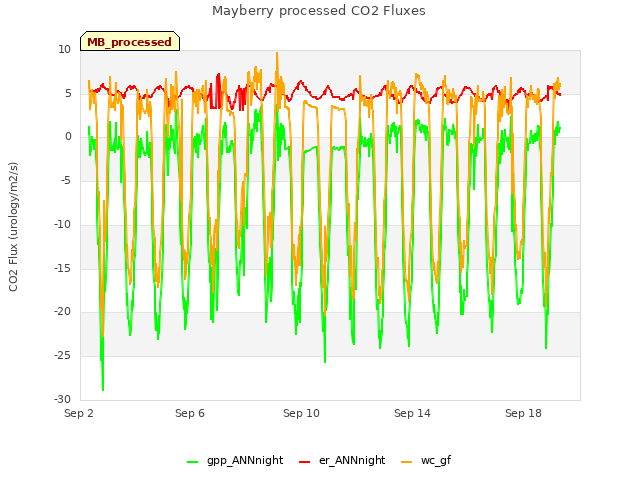
Task: Click the 10 y-axis tick label
Action: click(64, 49)
